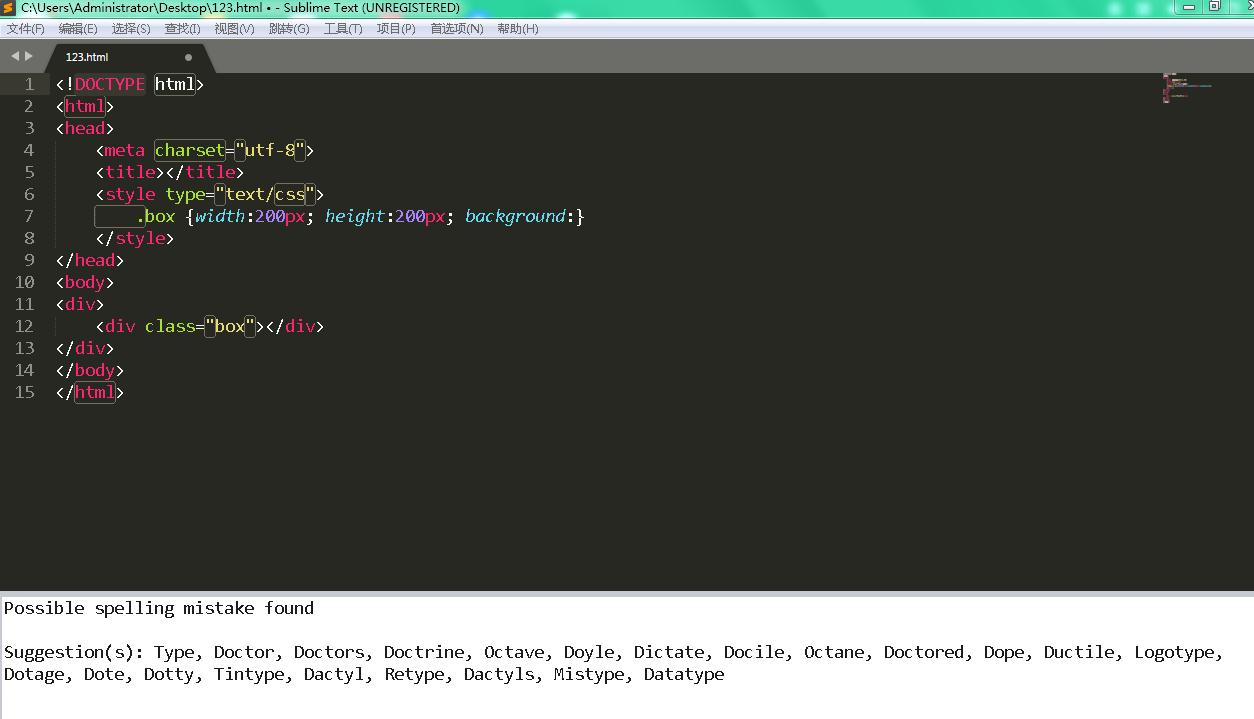Open the 查找(I) menu
1254x719 pixels.
[x=182, y=29]
